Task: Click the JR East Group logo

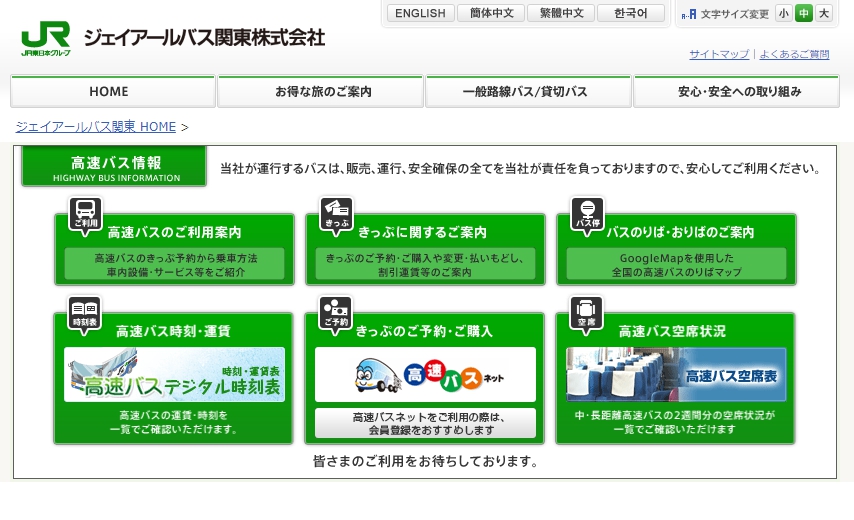Action: (x=46, y=38)
